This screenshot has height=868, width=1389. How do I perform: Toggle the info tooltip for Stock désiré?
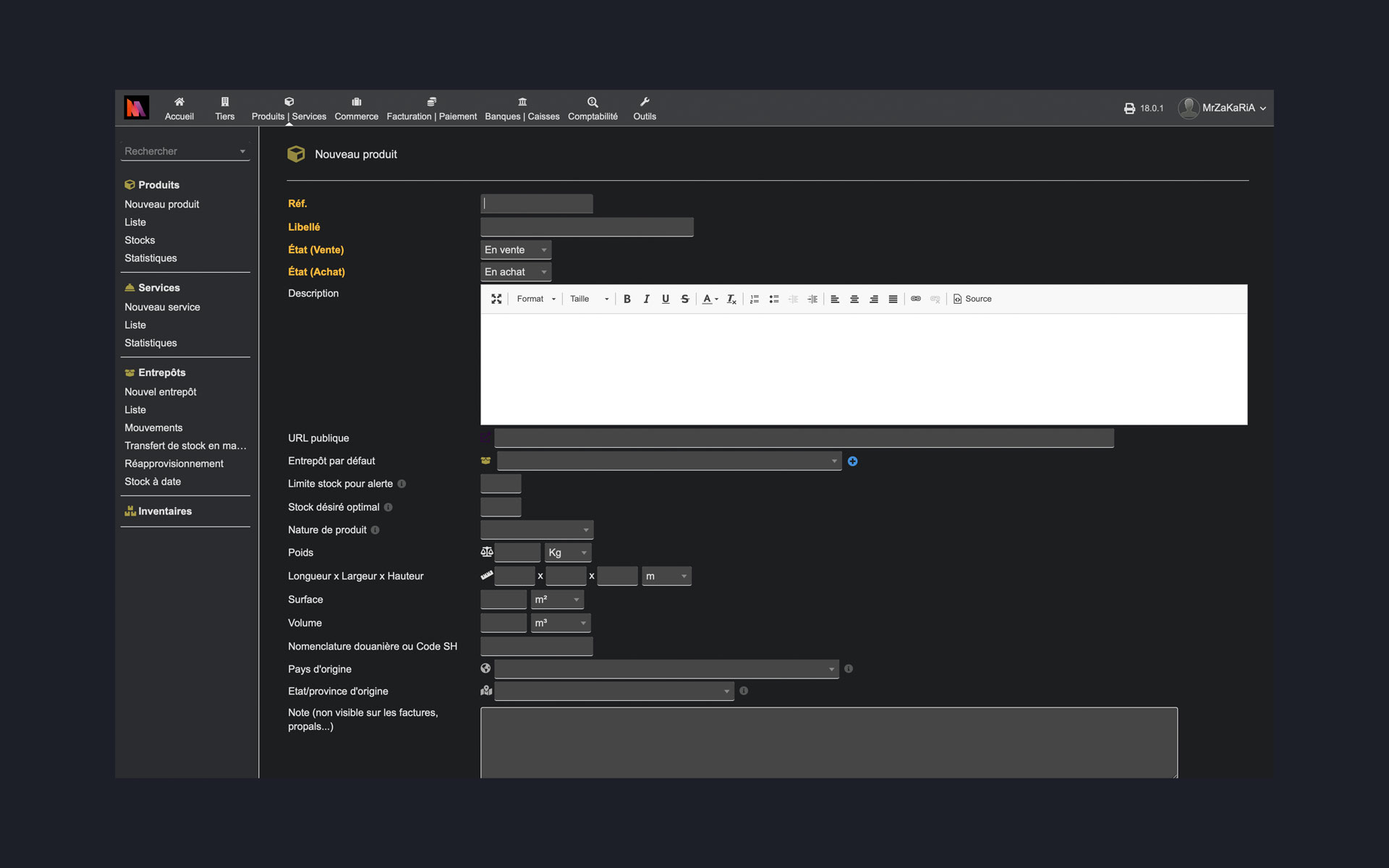(388, 507)
